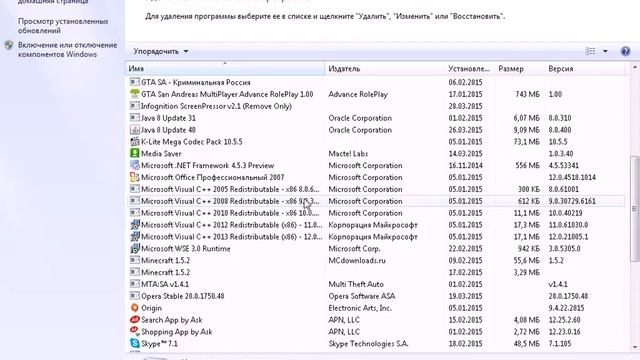Open the Упорядочить dropdown menu

(160, 51)
